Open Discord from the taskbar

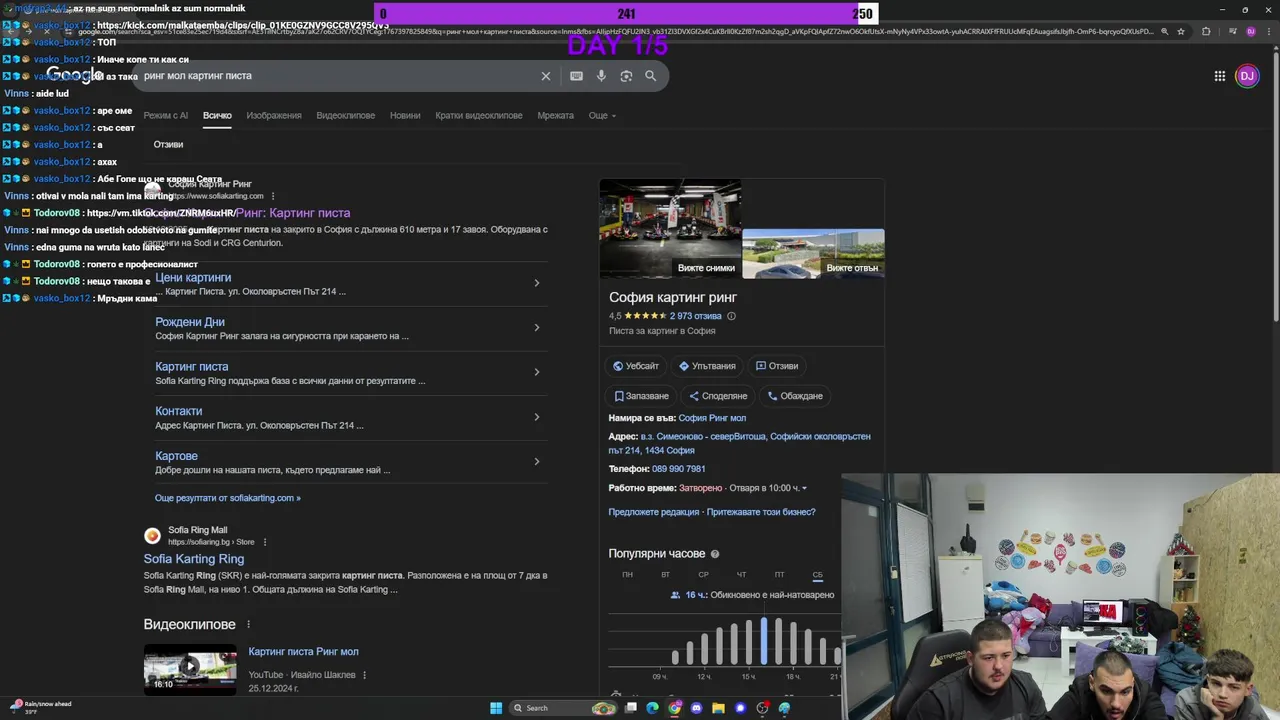[697, 708]
